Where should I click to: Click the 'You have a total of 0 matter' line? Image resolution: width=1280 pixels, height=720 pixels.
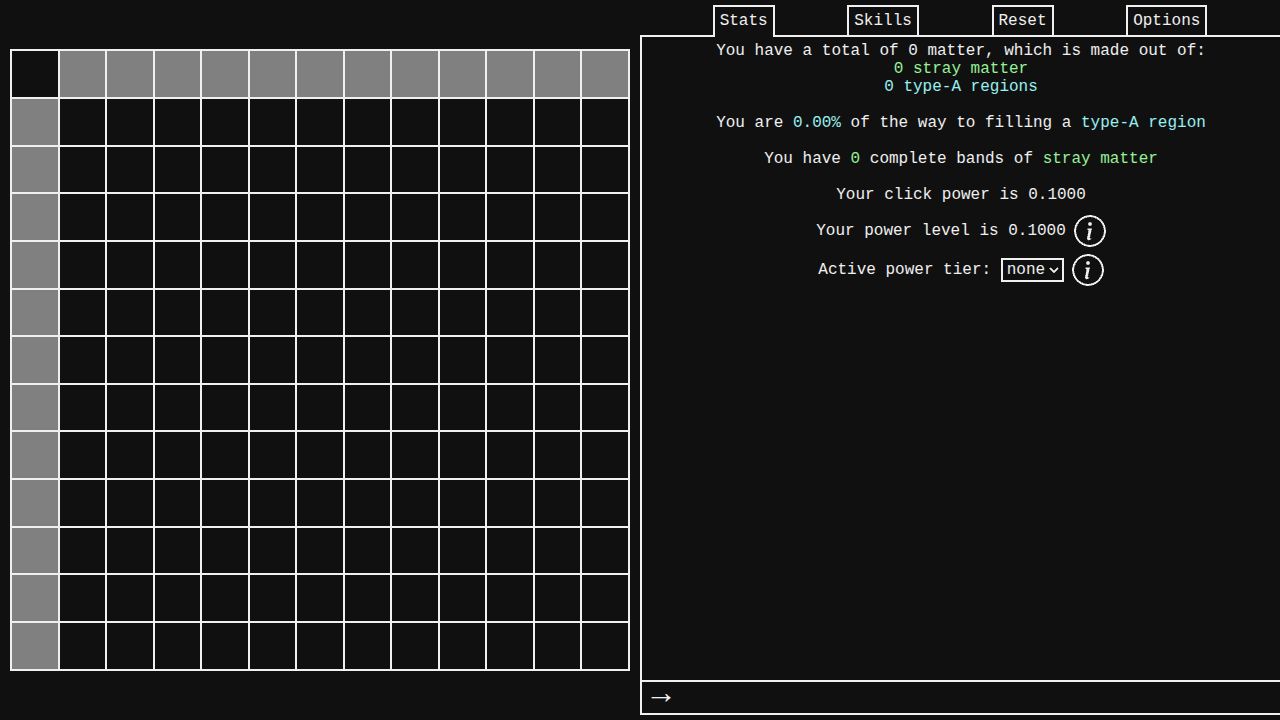point(961,50)
